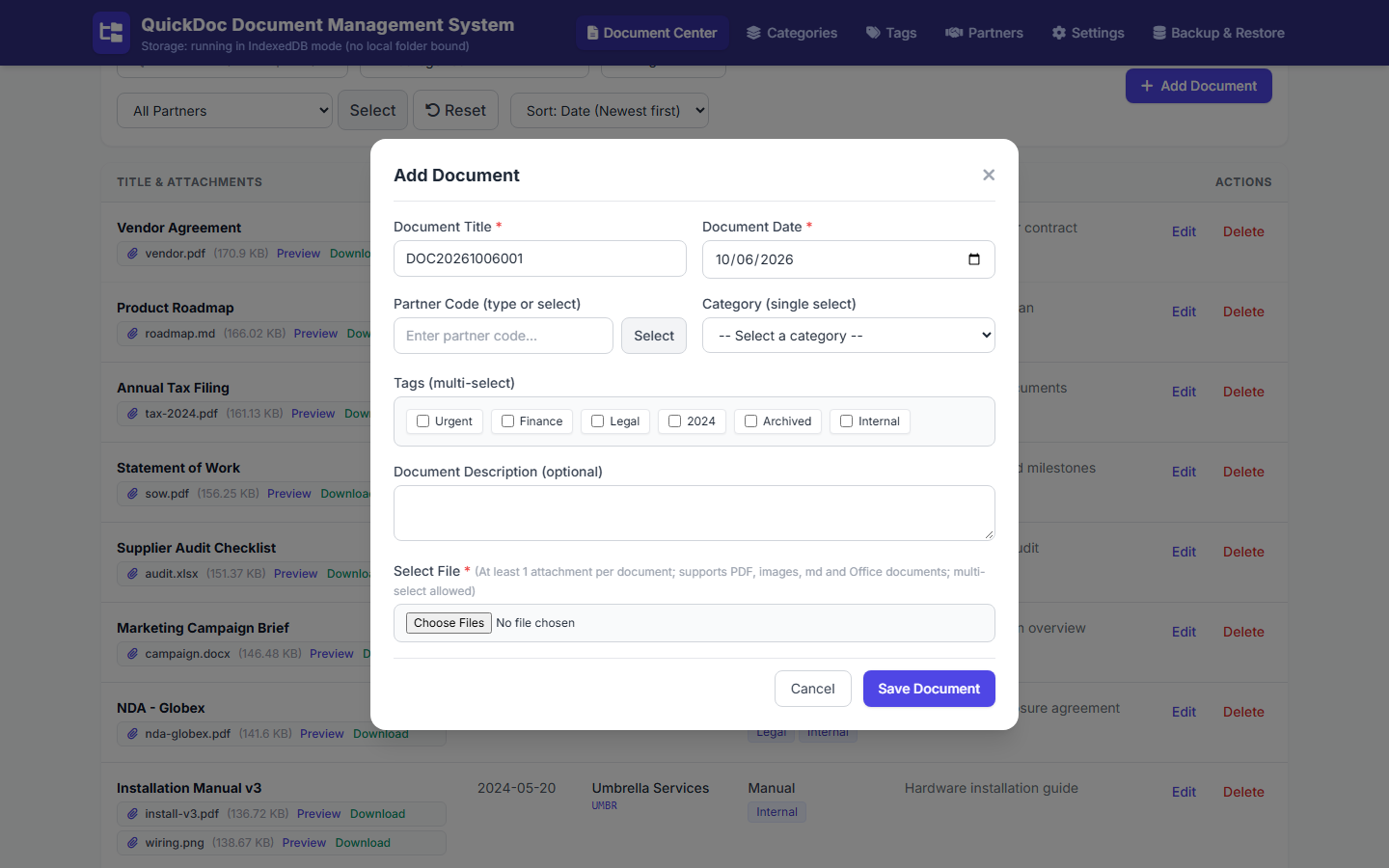The width and height of the screenshot is (1389, 868).
Task: Edit the Marketing Campaign Brief row
Action: click(x=1184, y=632)
